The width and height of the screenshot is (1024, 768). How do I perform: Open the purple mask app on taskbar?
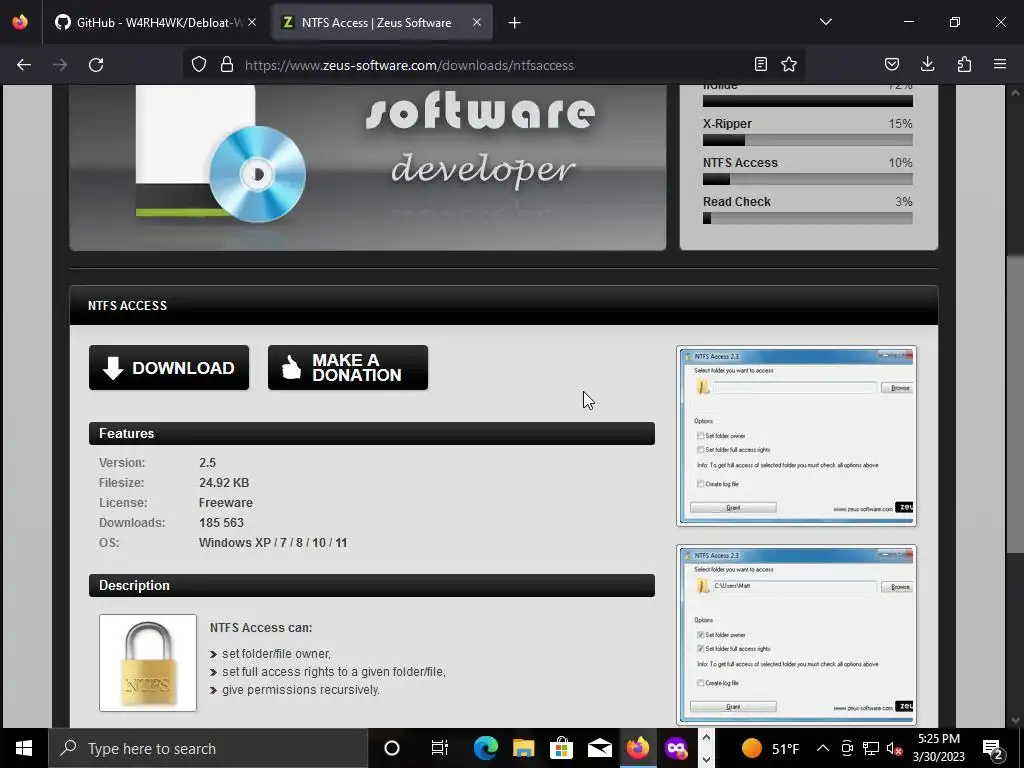pos(676,748)
